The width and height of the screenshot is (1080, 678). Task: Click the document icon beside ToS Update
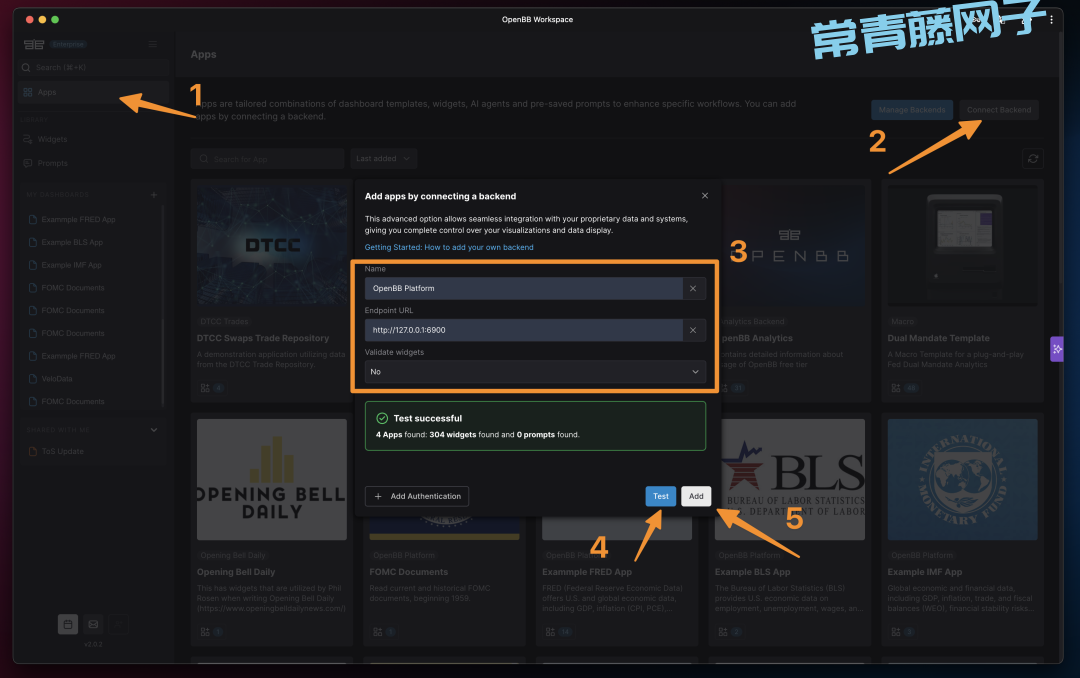pos(32,451)
